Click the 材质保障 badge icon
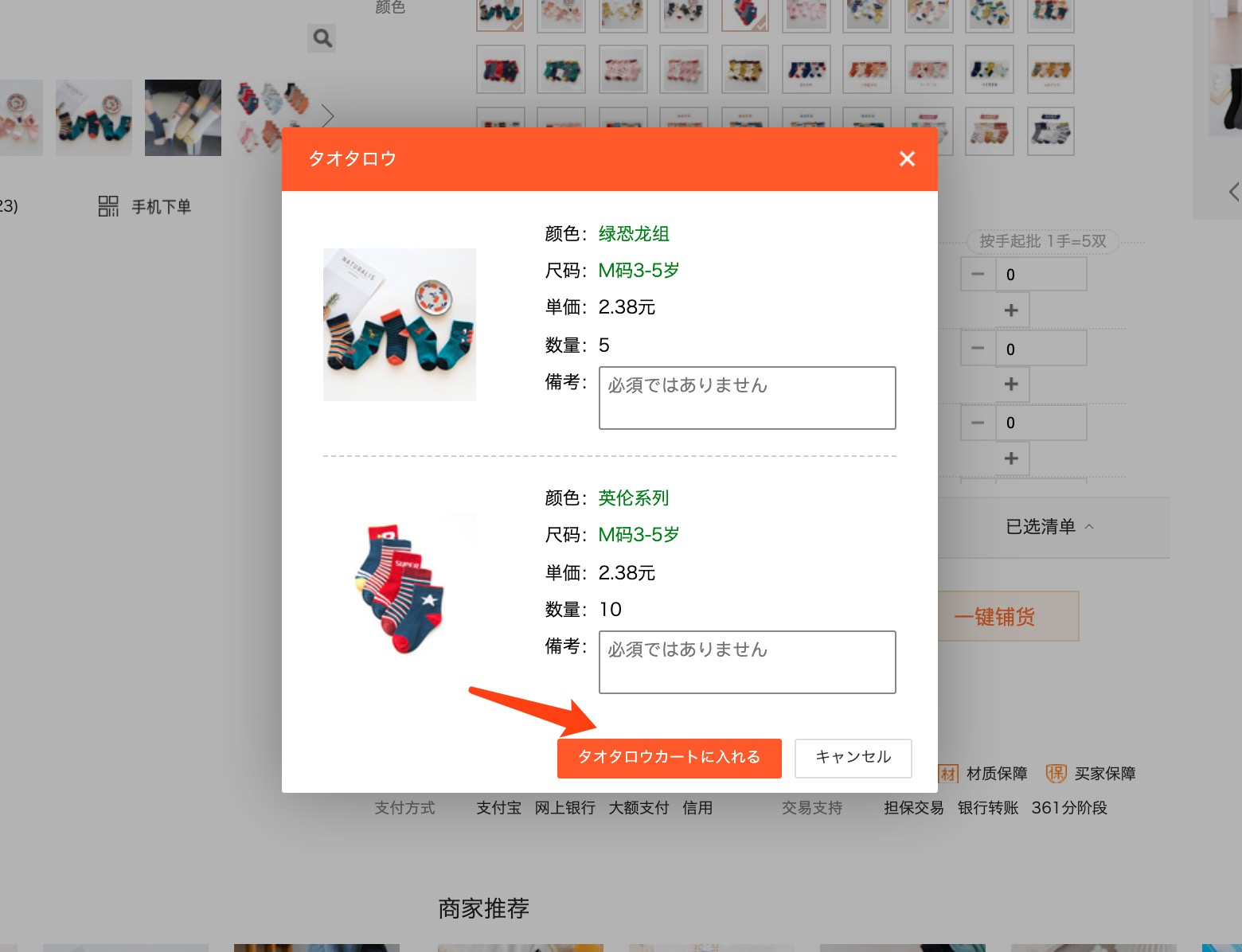The height and width of the screenshot is (952, 1242). (x=947, y=773)
